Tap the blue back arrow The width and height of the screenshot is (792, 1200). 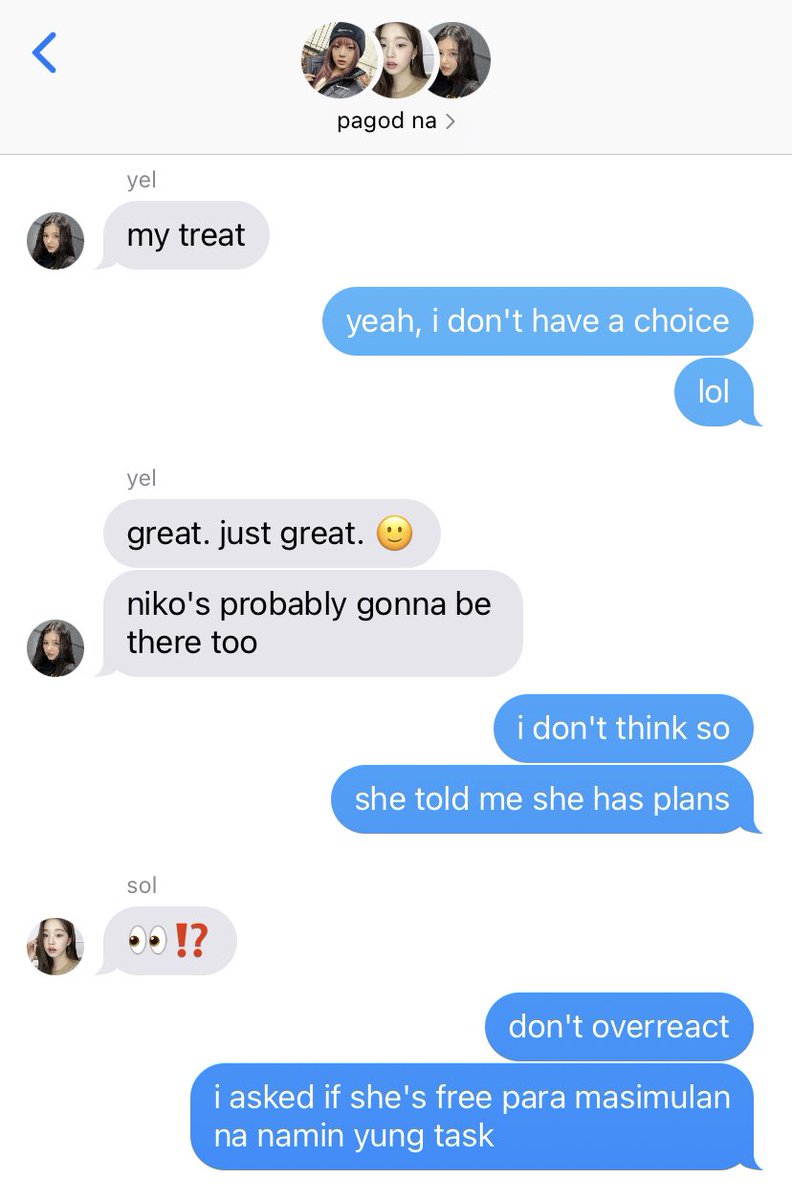44,52
